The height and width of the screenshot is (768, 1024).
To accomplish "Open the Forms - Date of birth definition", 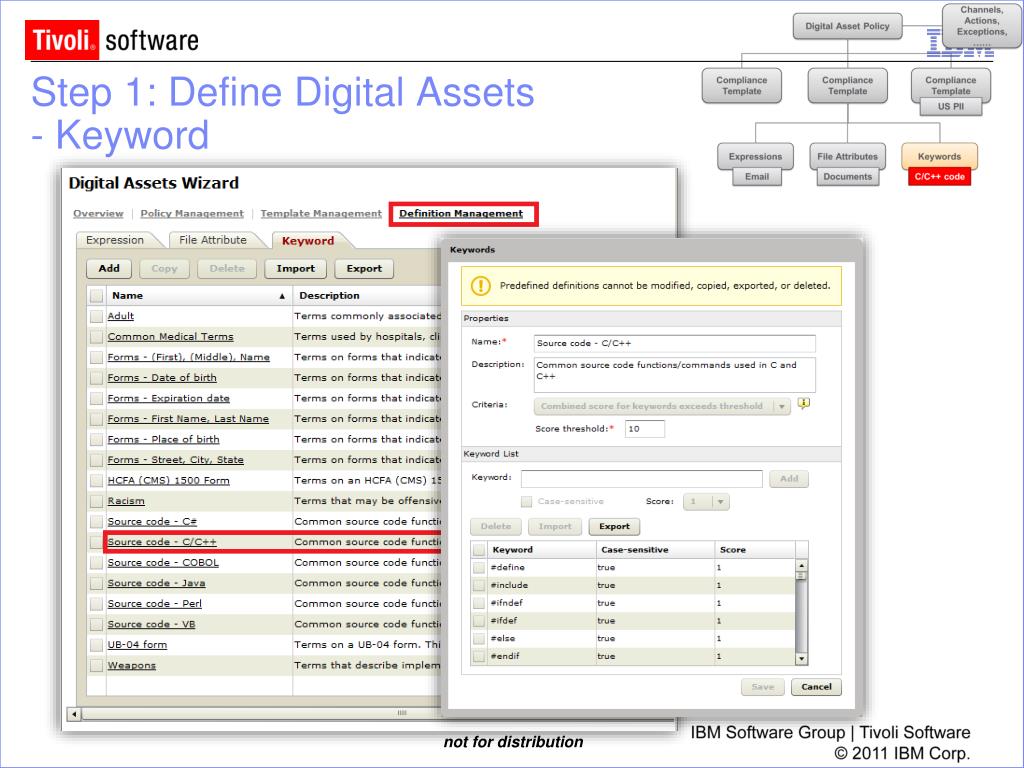I will click(162, 378).
